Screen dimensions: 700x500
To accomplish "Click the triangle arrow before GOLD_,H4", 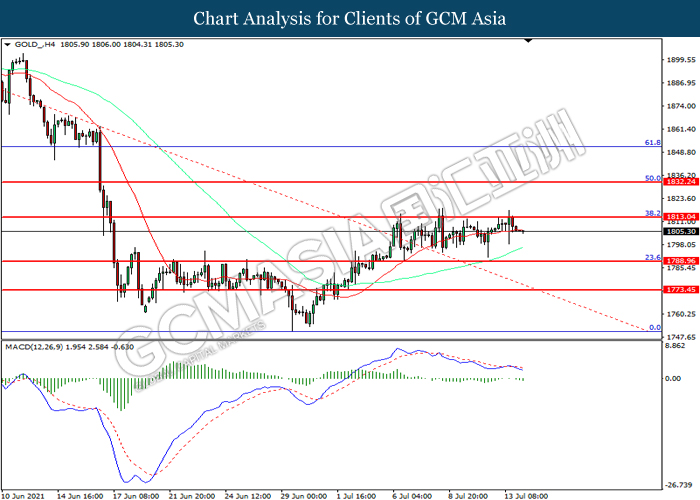I will point(8,45).
